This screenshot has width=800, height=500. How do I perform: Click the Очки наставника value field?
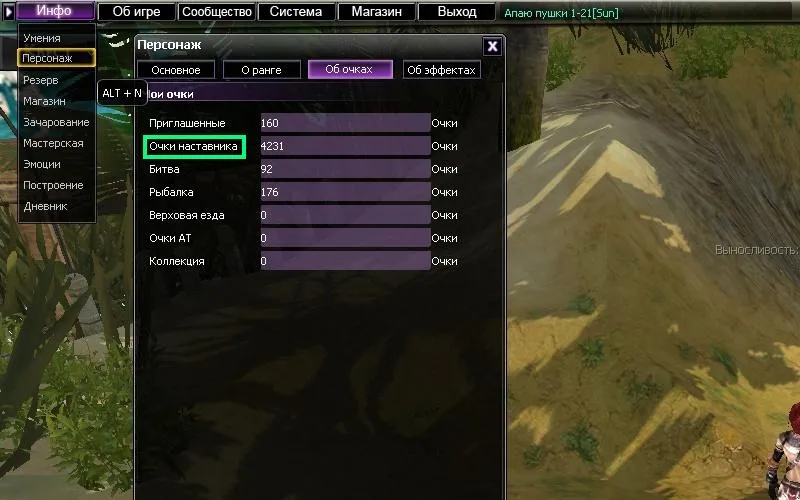345,146
